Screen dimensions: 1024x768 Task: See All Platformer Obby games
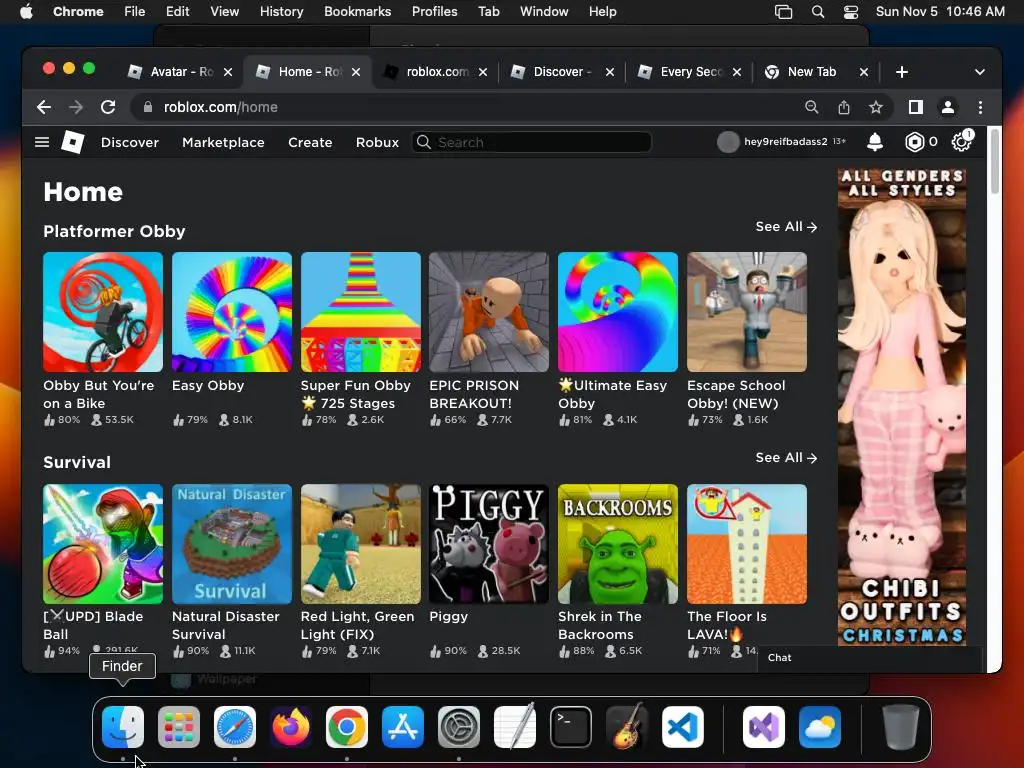click(x=786, y=227)
